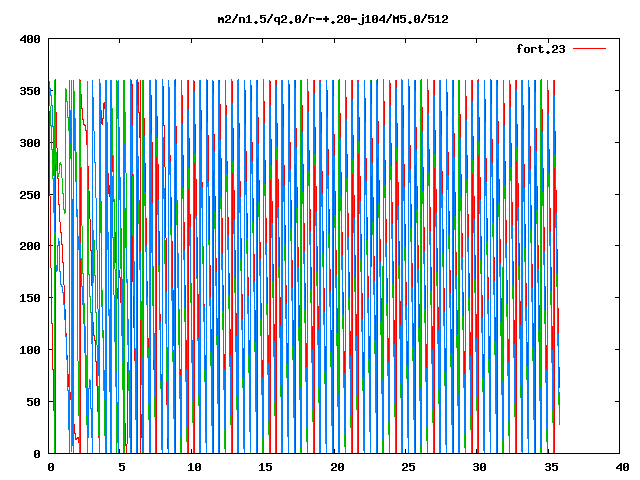Click y-axis label 300
This screenshot has height=480, width=640.
[x=30, y=143]
